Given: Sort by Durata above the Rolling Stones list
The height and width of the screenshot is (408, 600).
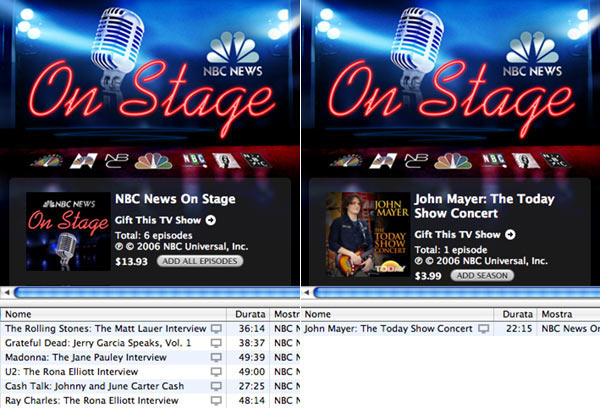Looking at the screenshot, I should 247,313.
